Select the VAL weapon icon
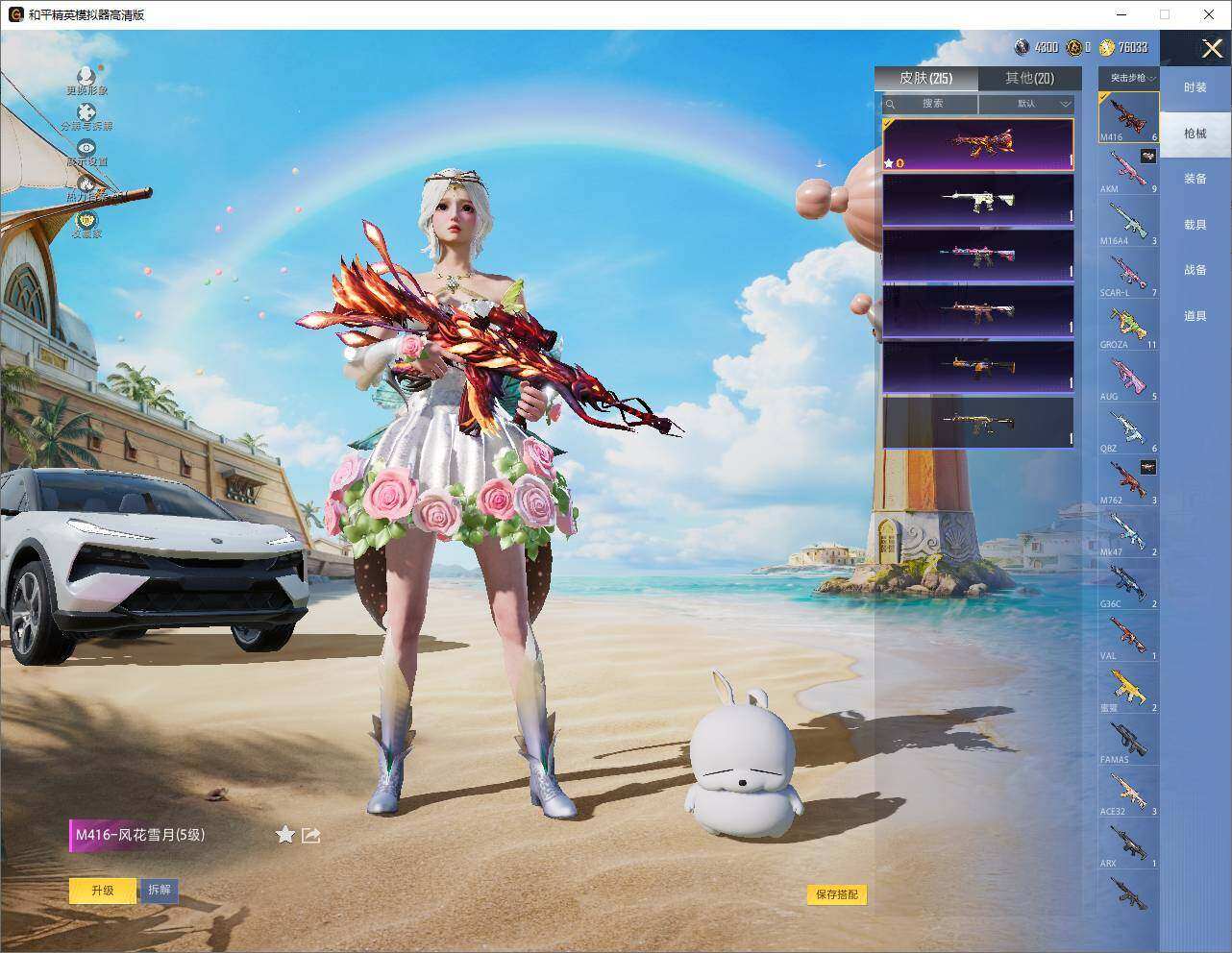 point(1129,637)
